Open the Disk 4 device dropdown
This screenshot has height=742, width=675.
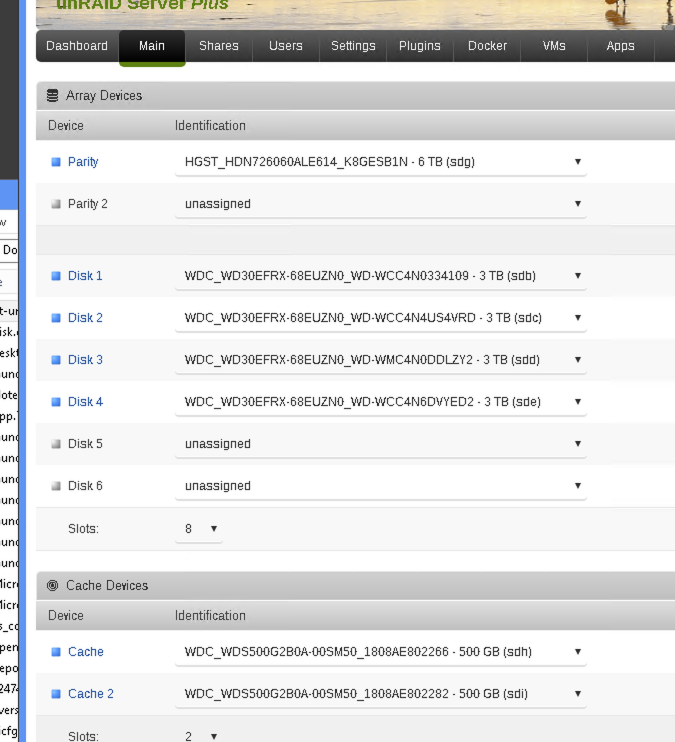tap(381, 402)
